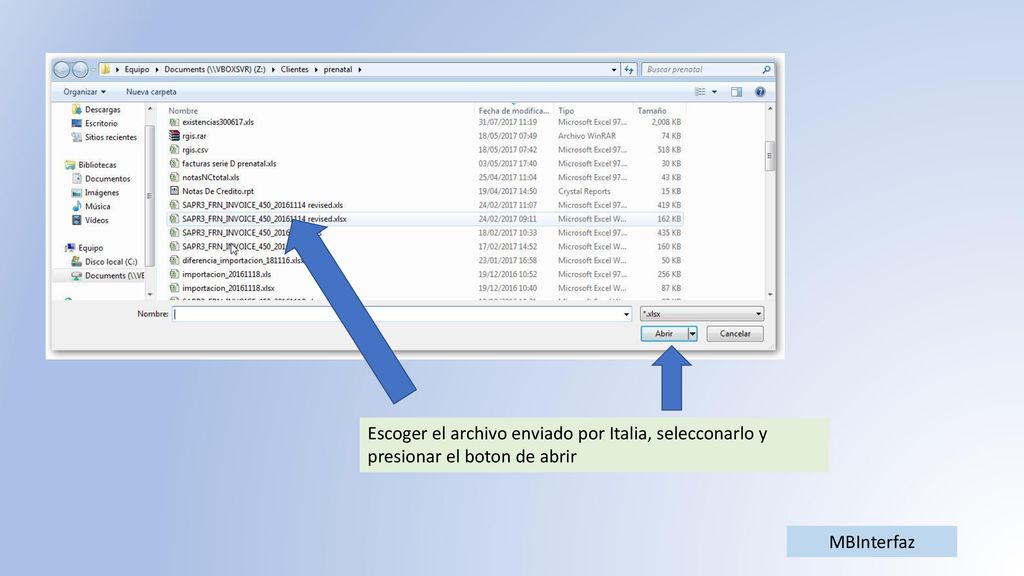Click the Disco local (C:) drive icon
The width and height of the screenshot is (1024, 576).
(x=76, y=261)
